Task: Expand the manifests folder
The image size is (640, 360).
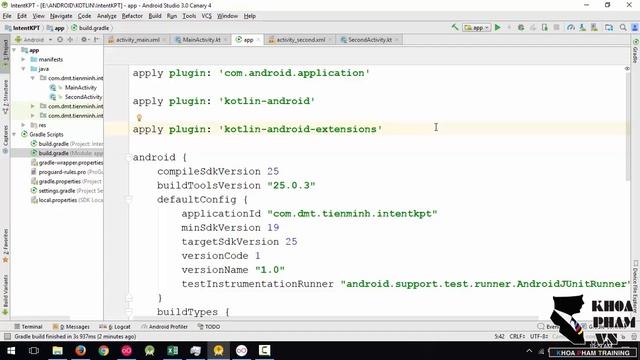Action: (x=23, y=60)
